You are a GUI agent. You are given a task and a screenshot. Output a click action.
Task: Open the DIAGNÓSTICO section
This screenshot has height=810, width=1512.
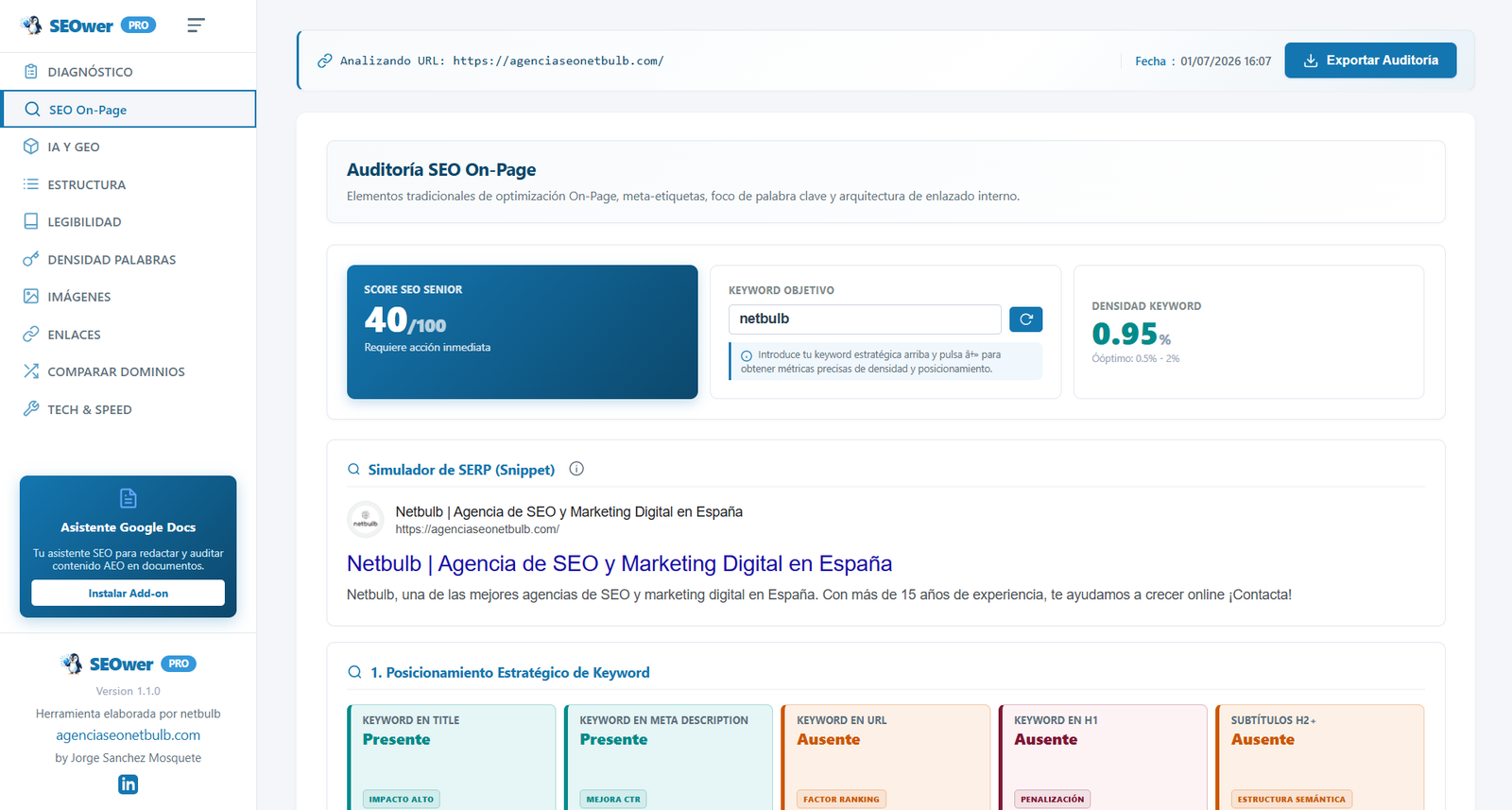point(129,72)
